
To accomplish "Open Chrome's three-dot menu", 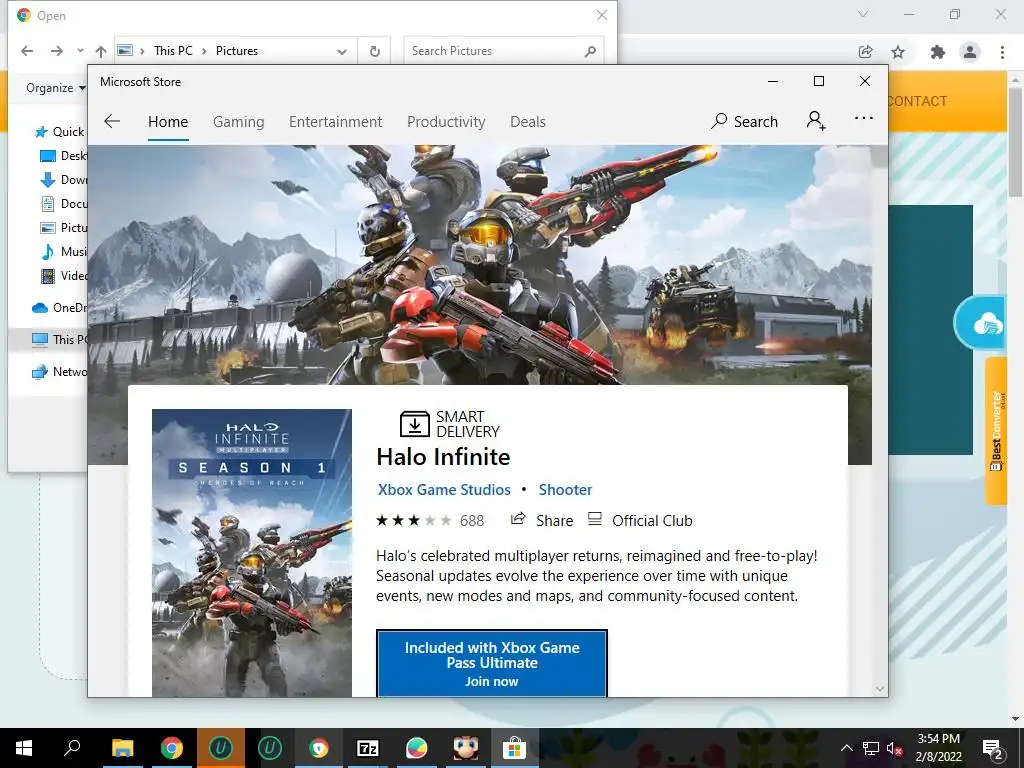I will tap(1002, 52).
